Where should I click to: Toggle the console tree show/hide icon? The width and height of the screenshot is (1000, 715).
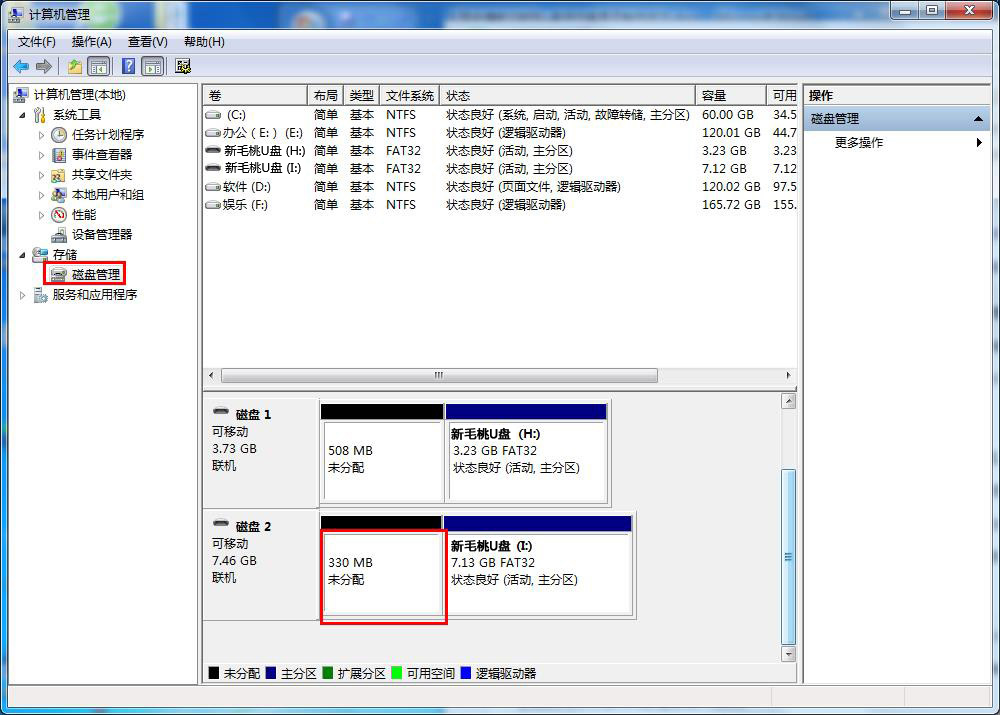98,66
